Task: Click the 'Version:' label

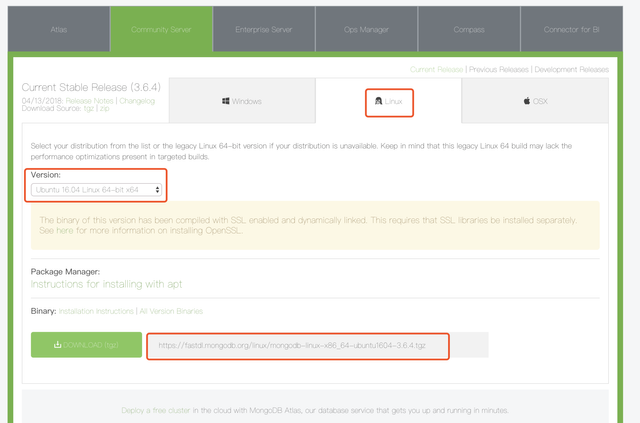Action: tap(46, 175)
